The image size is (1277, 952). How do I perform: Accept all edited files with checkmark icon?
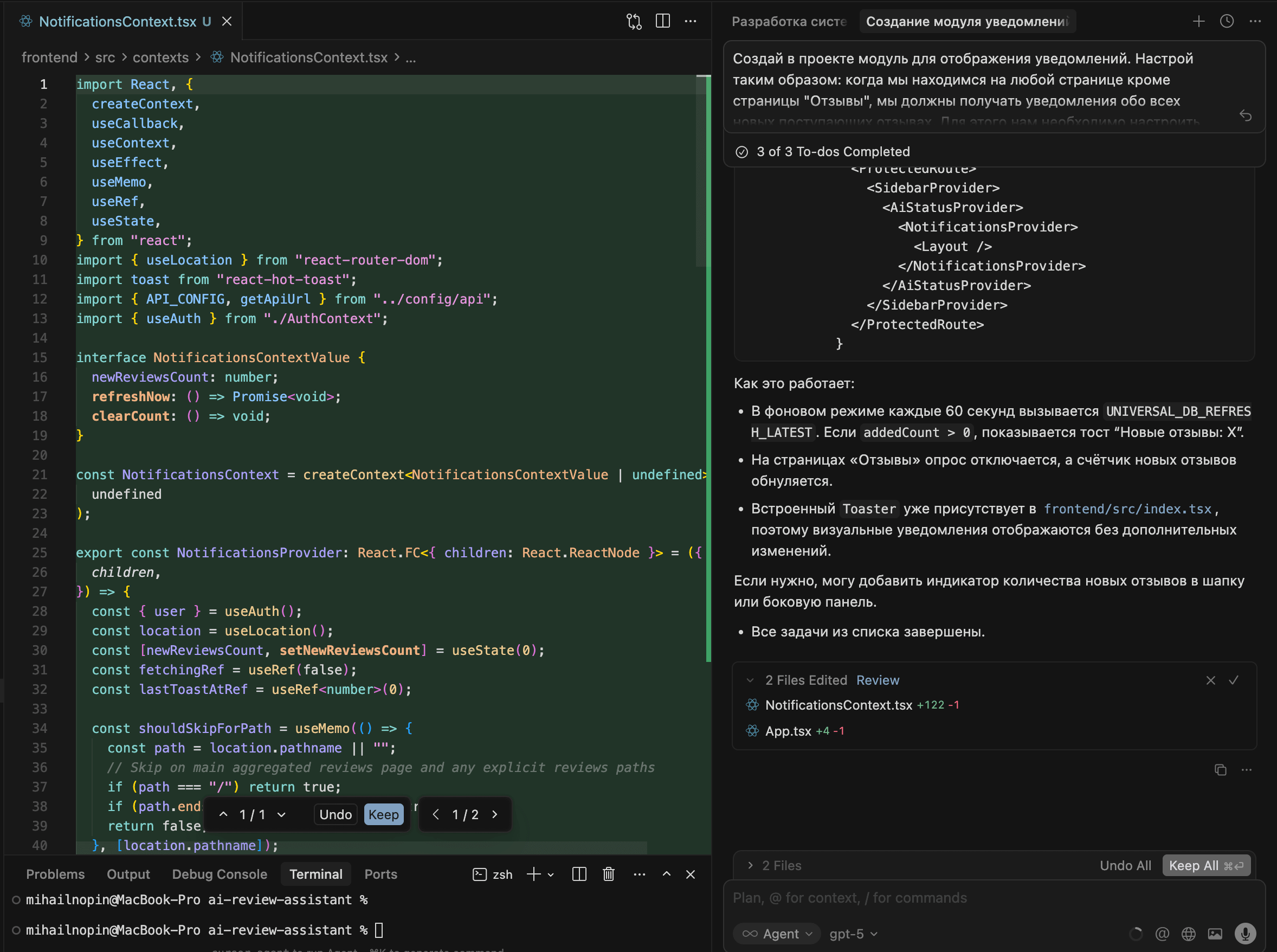1233,680
